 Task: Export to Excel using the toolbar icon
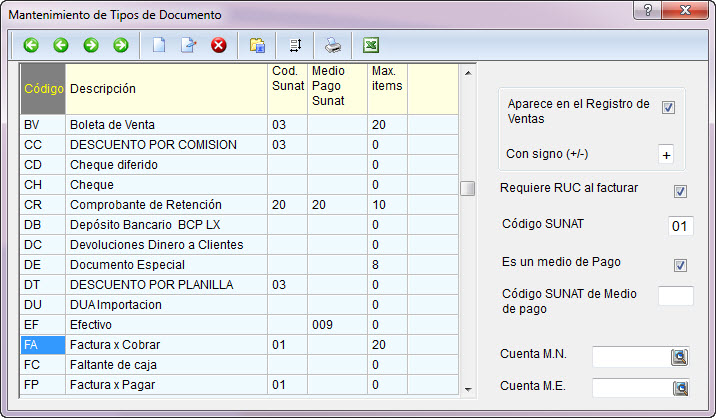371,45
